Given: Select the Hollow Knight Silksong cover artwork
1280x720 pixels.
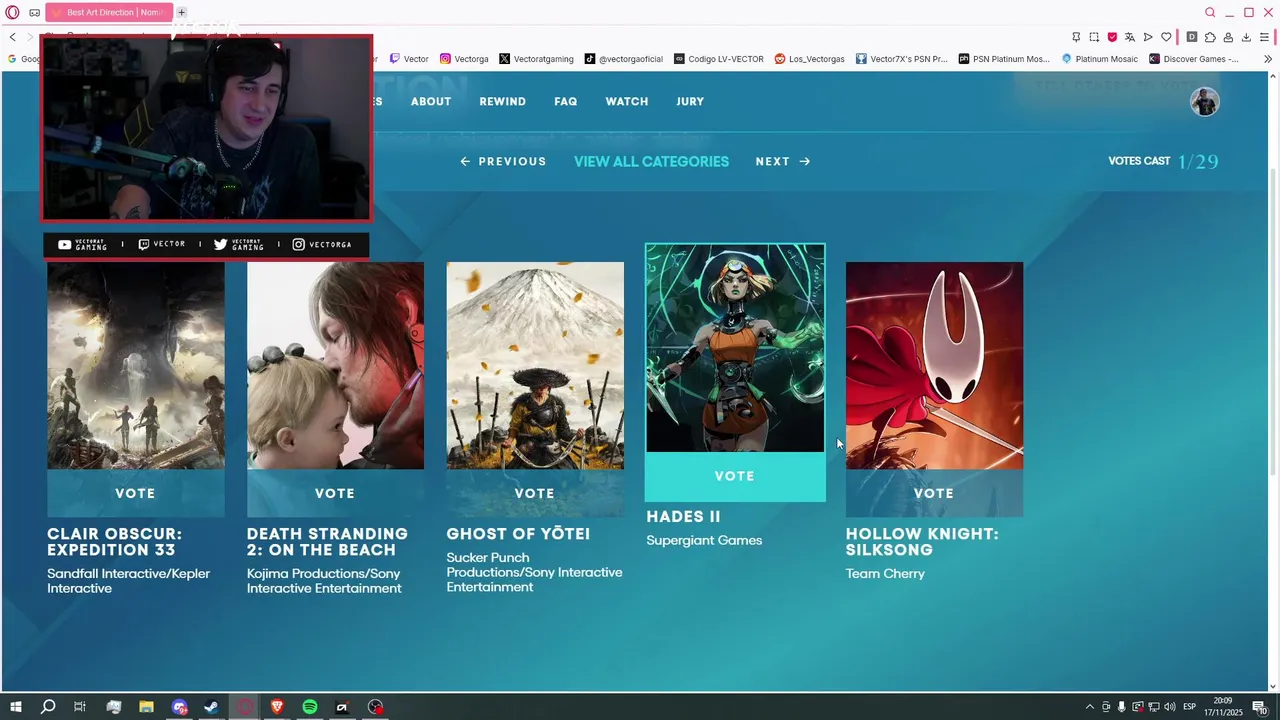Looking at the screenshot, I should point(934,366).
